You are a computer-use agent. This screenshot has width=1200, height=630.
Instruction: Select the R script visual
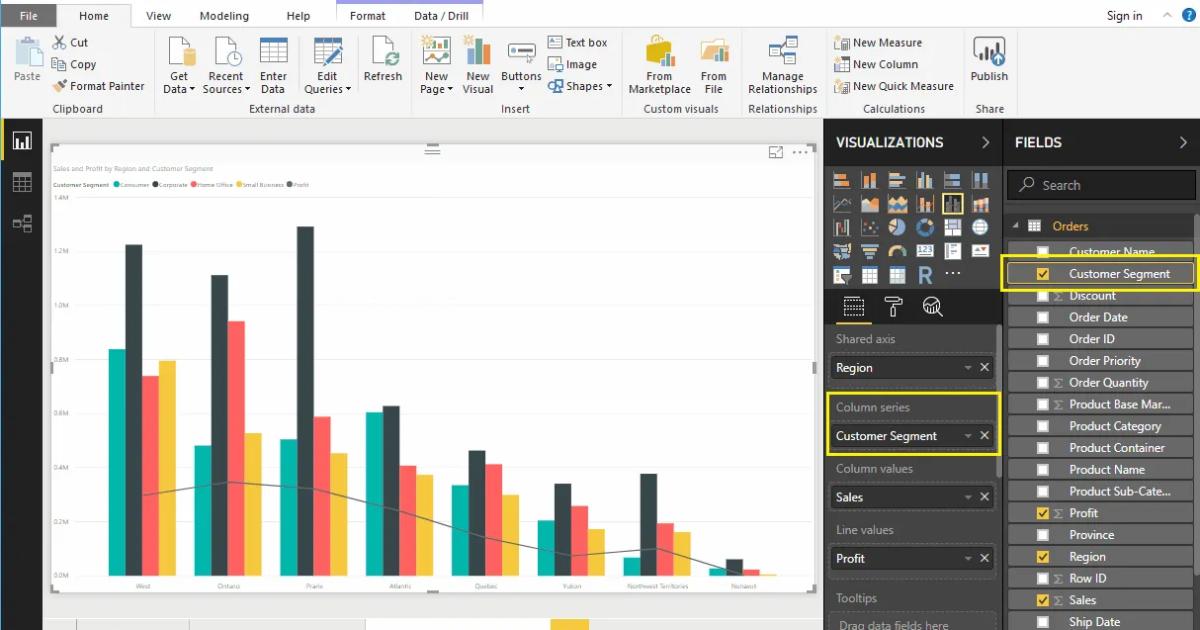tap(926, 274)
